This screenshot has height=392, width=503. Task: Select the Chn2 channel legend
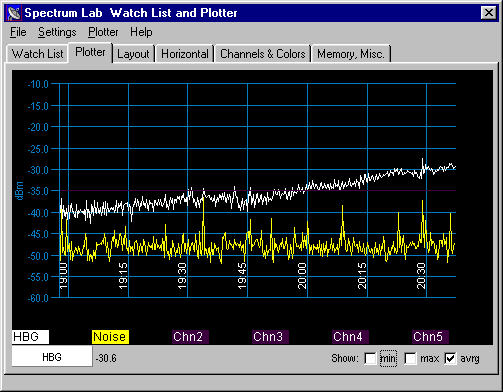click(190, 337)
